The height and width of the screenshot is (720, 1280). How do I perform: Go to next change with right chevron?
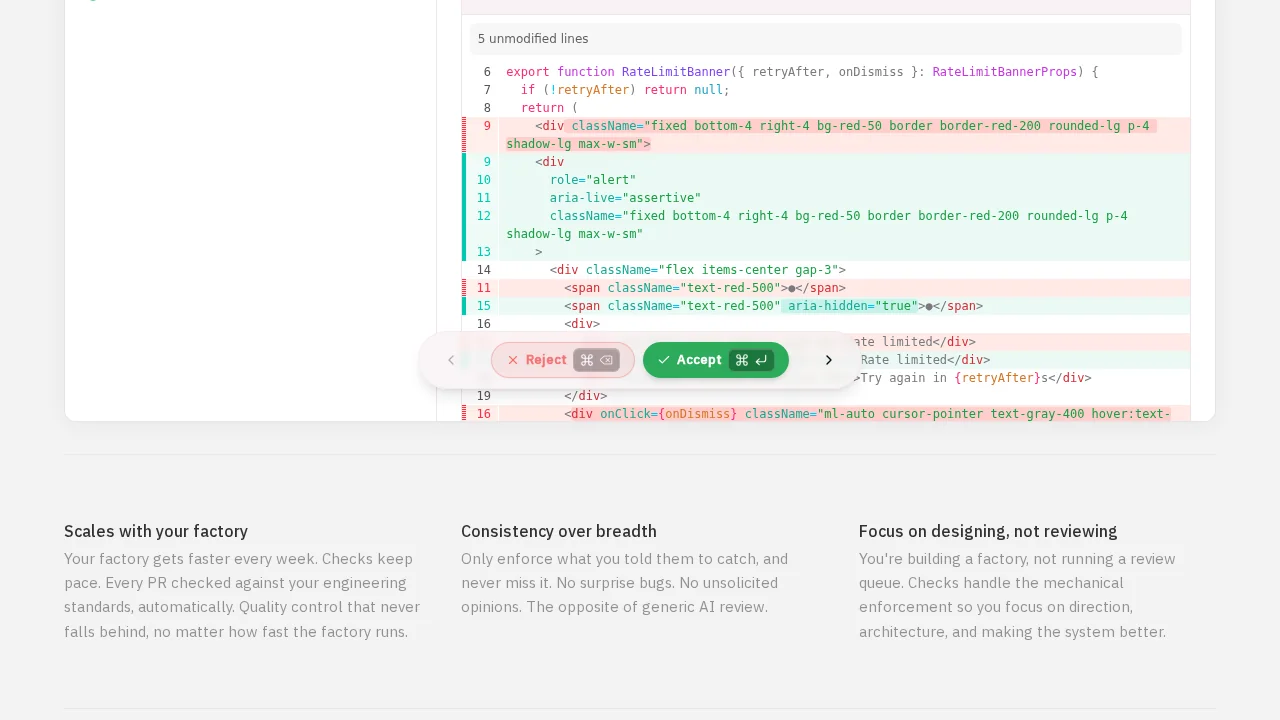pyautogui.click(x=828, y=360)
